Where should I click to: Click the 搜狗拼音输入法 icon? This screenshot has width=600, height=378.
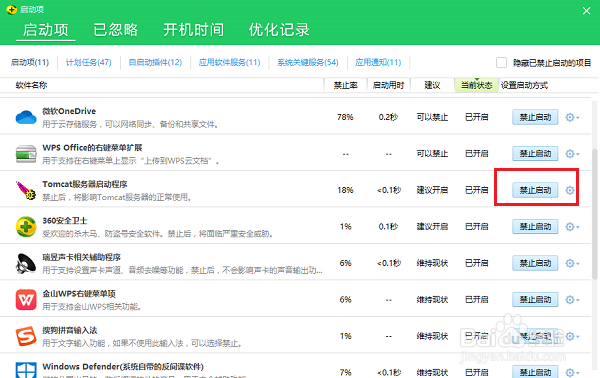click(26, 336)
